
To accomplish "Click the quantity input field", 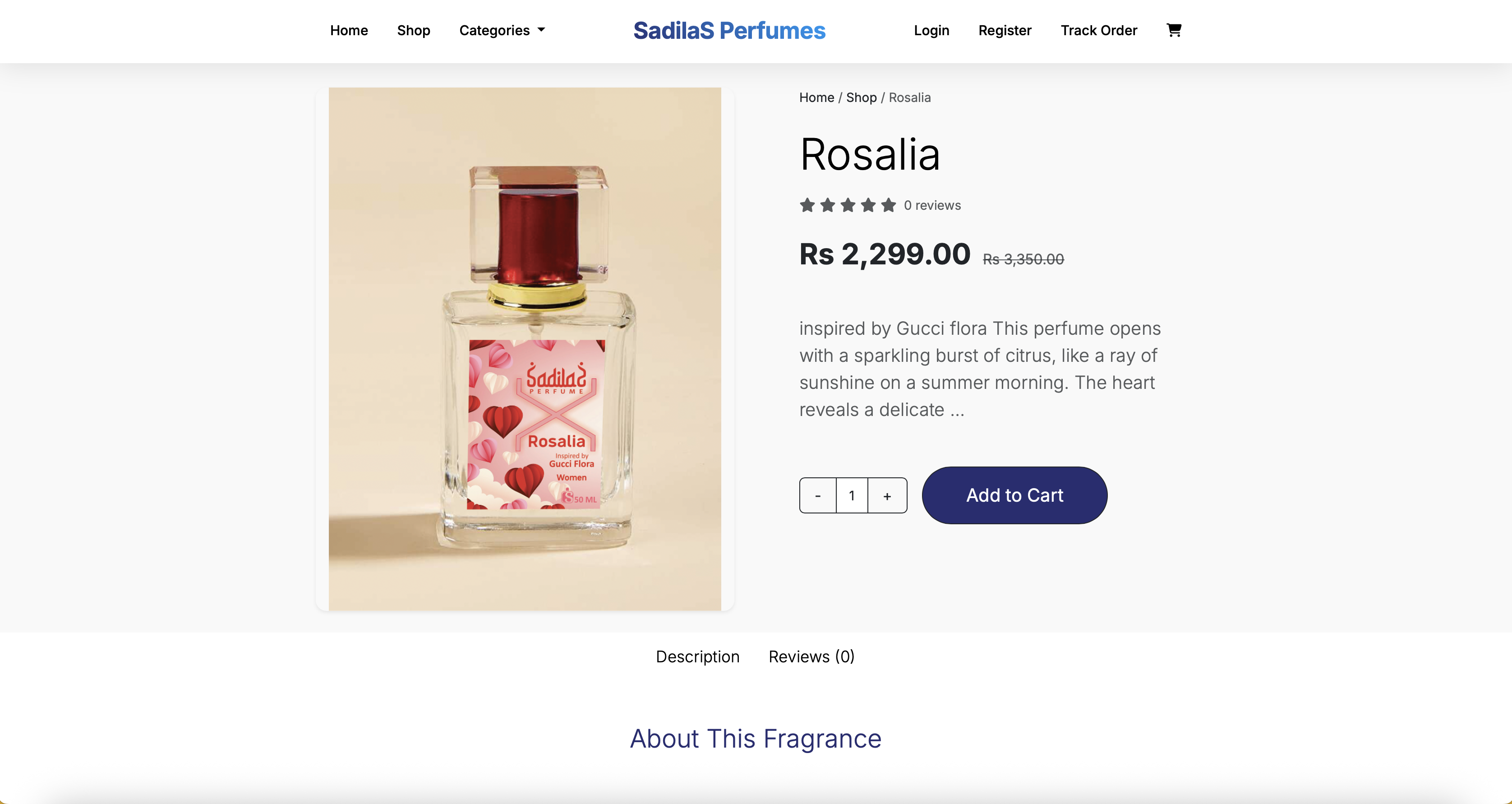I will pyautogui.click(x=852, y=496).
